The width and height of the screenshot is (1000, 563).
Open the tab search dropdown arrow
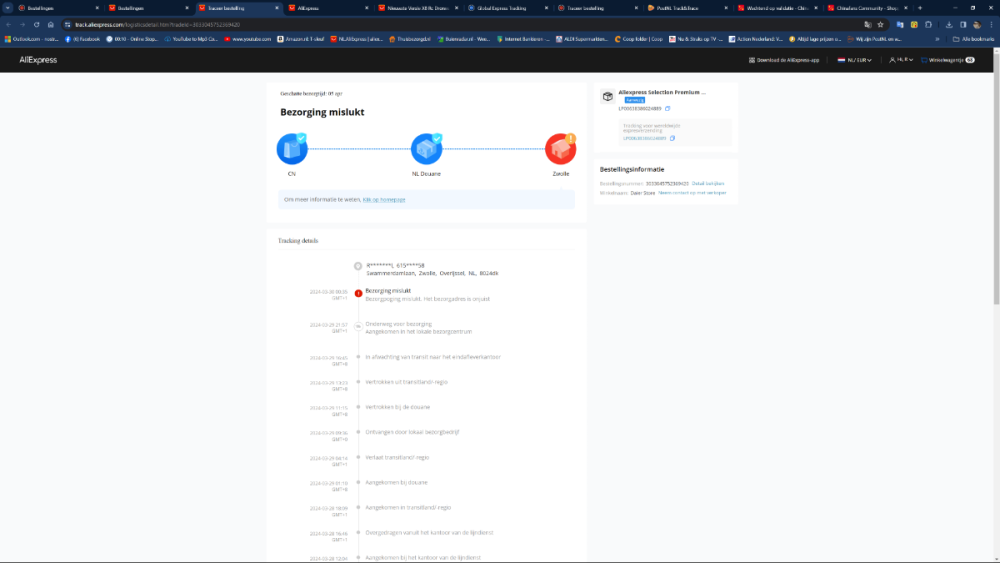[x=8, y=7]
